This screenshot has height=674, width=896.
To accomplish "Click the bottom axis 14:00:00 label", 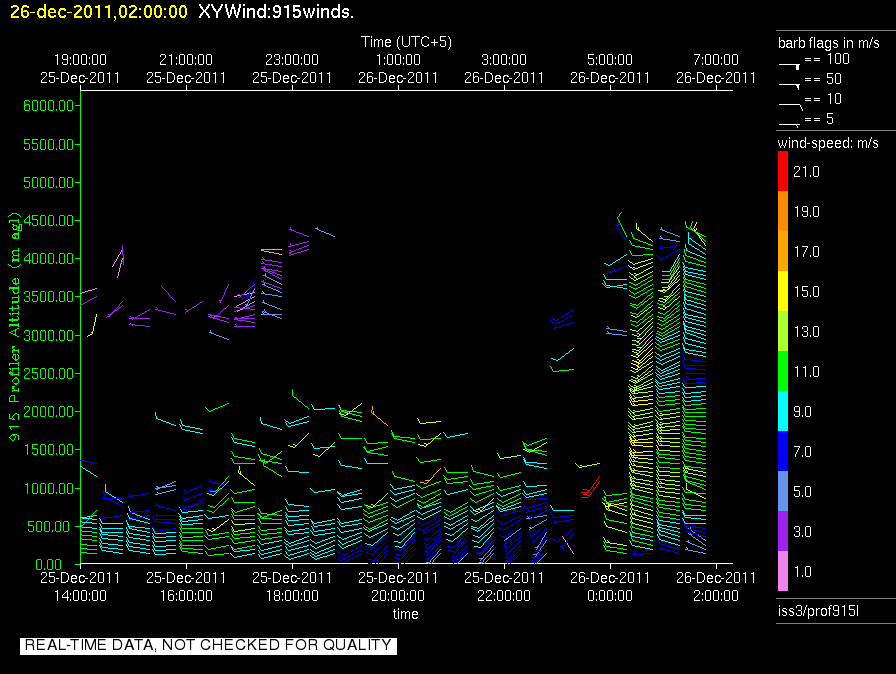I will [x=80, y=596].
